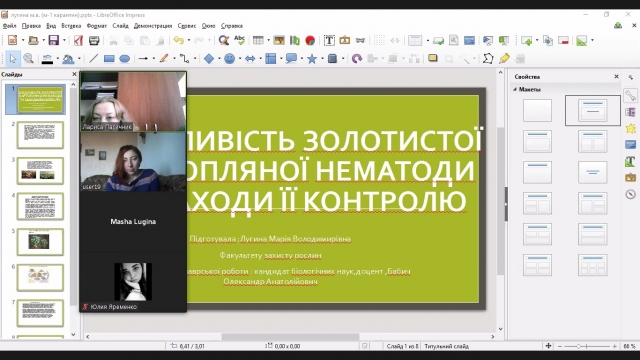Open the Вставка menu
640x360 pixels.
point(71,26)
